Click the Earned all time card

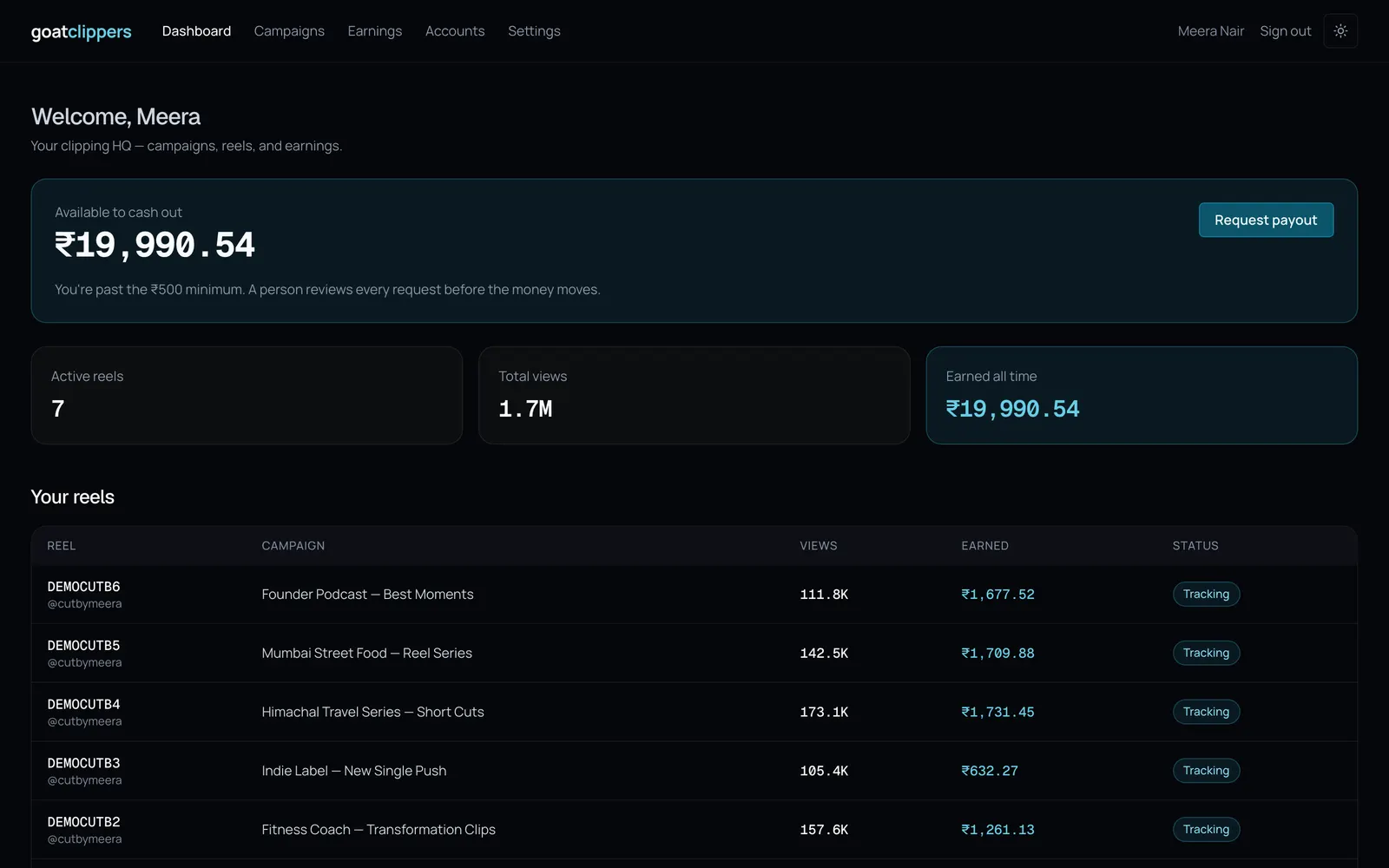[1142, 396]
